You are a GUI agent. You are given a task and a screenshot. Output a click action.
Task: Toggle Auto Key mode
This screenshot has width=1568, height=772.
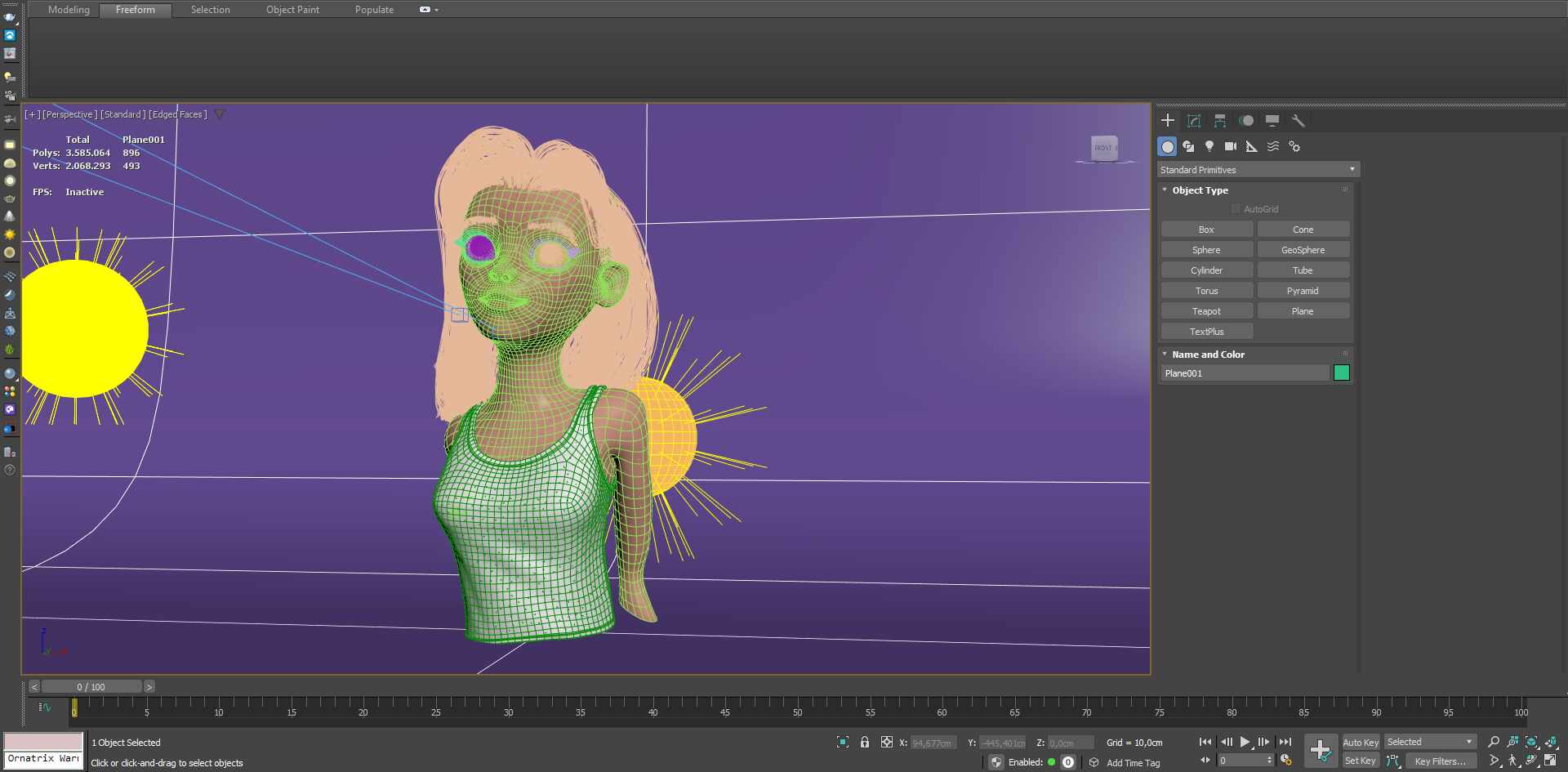pos(1361,742)
